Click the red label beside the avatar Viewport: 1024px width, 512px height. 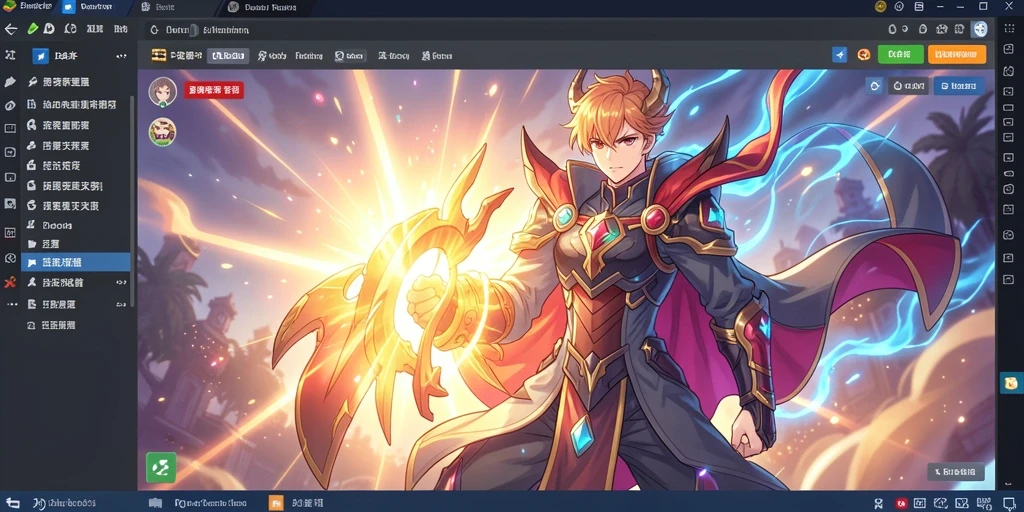coord(214,90)
